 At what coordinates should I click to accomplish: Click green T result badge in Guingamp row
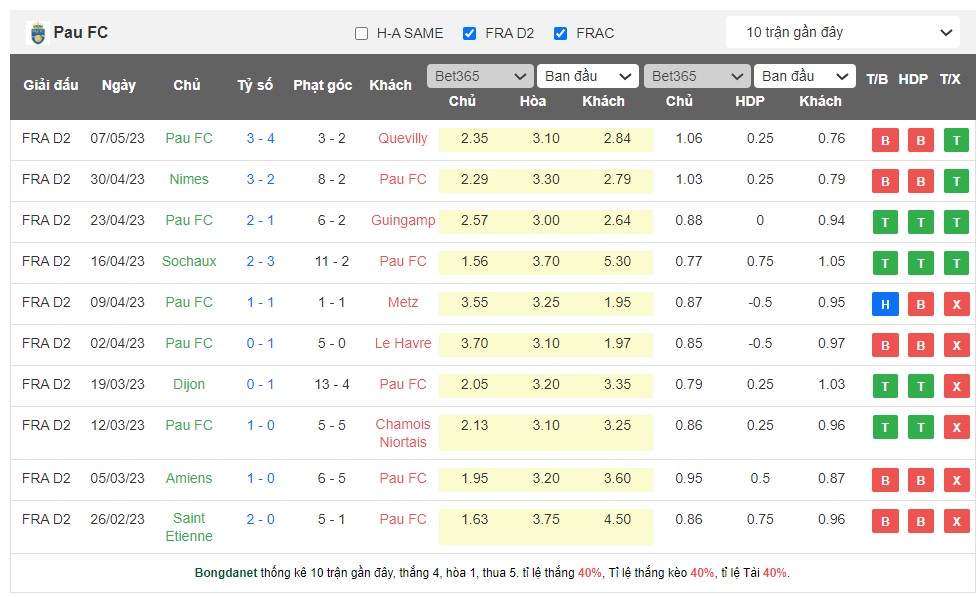[x=884, y=222]
